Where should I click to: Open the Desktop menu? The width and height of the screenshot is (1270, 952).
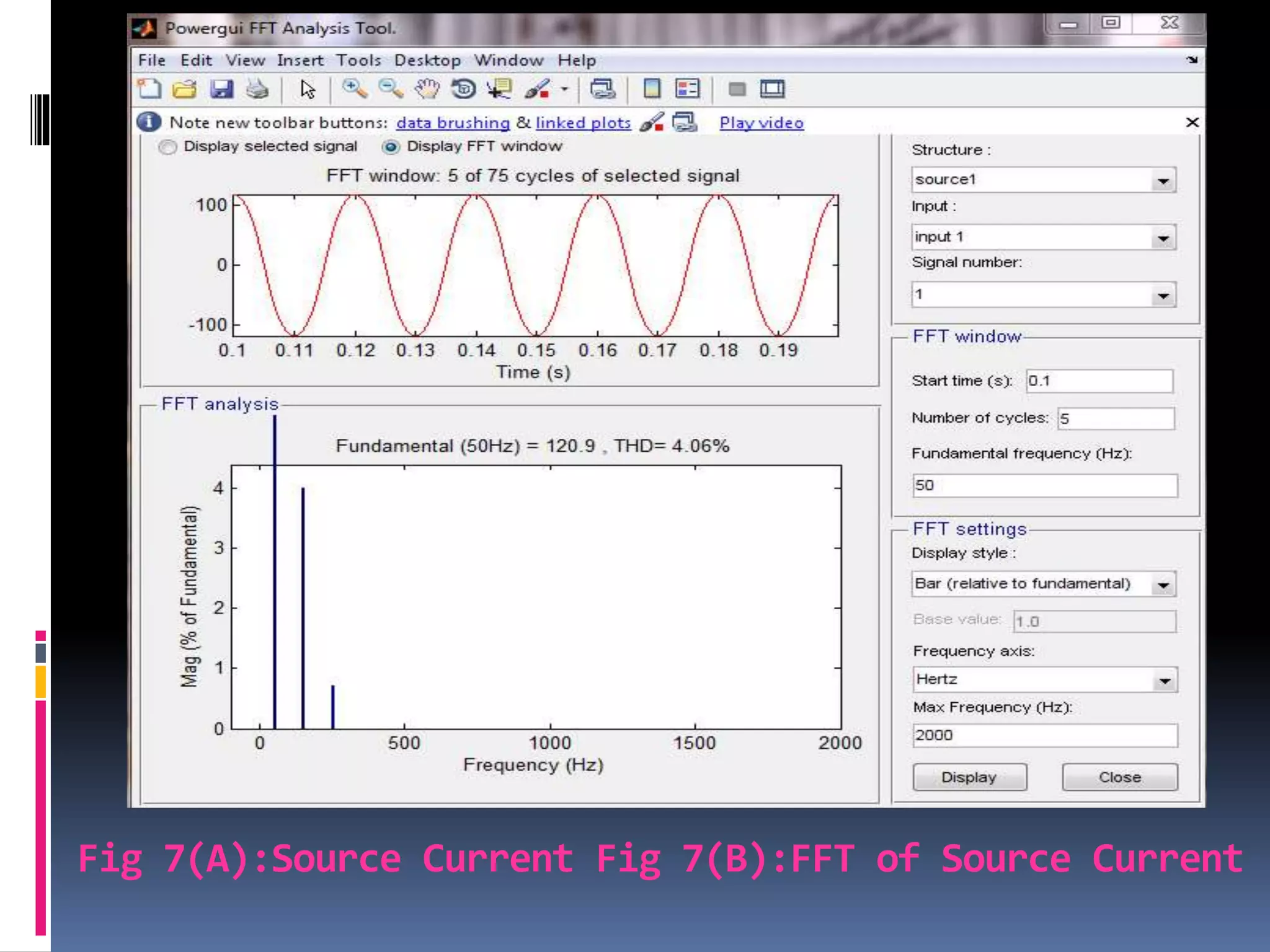(x=427, y=60)
